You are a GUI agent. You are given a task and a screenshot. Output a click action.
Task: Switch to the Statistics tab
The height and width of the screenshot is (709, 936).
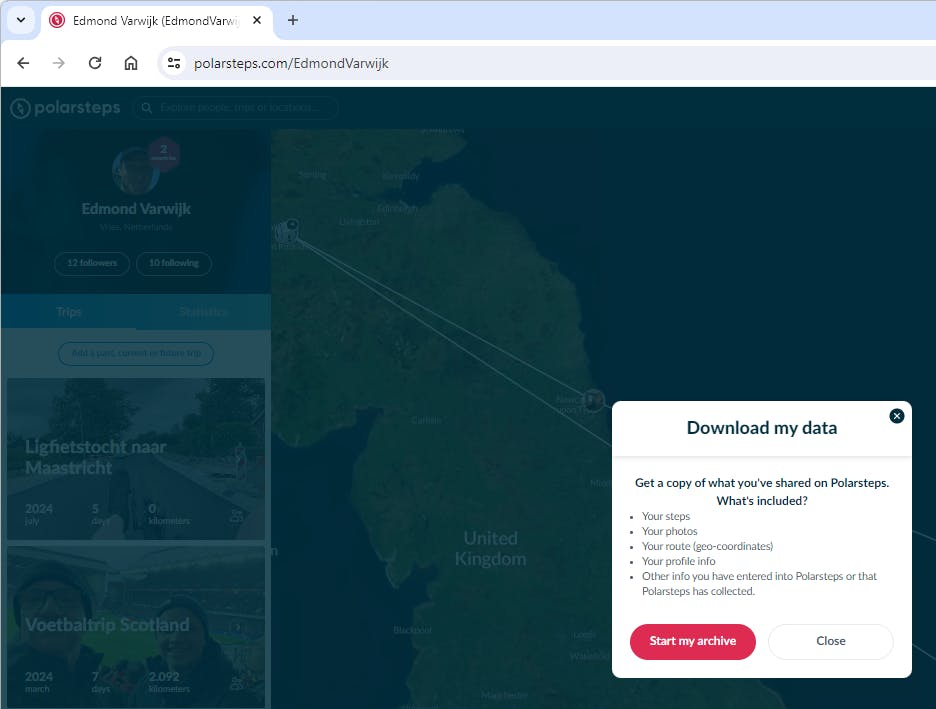(x=204, y=312)
